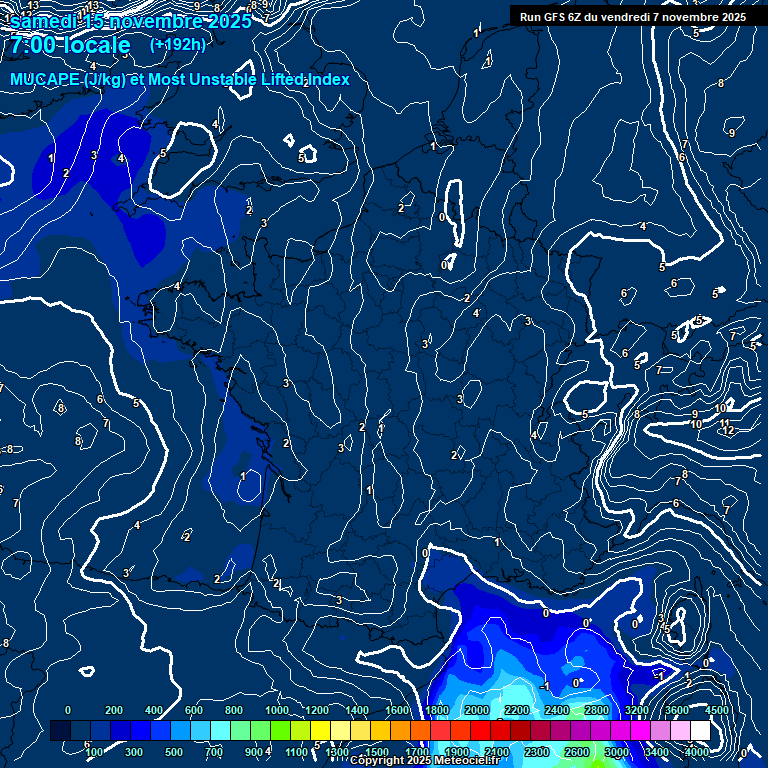Click the '(+192h)' forecast offset label
Image resolution: width=768 pixels, height=768 pixels.
click(x=178, y=45)
